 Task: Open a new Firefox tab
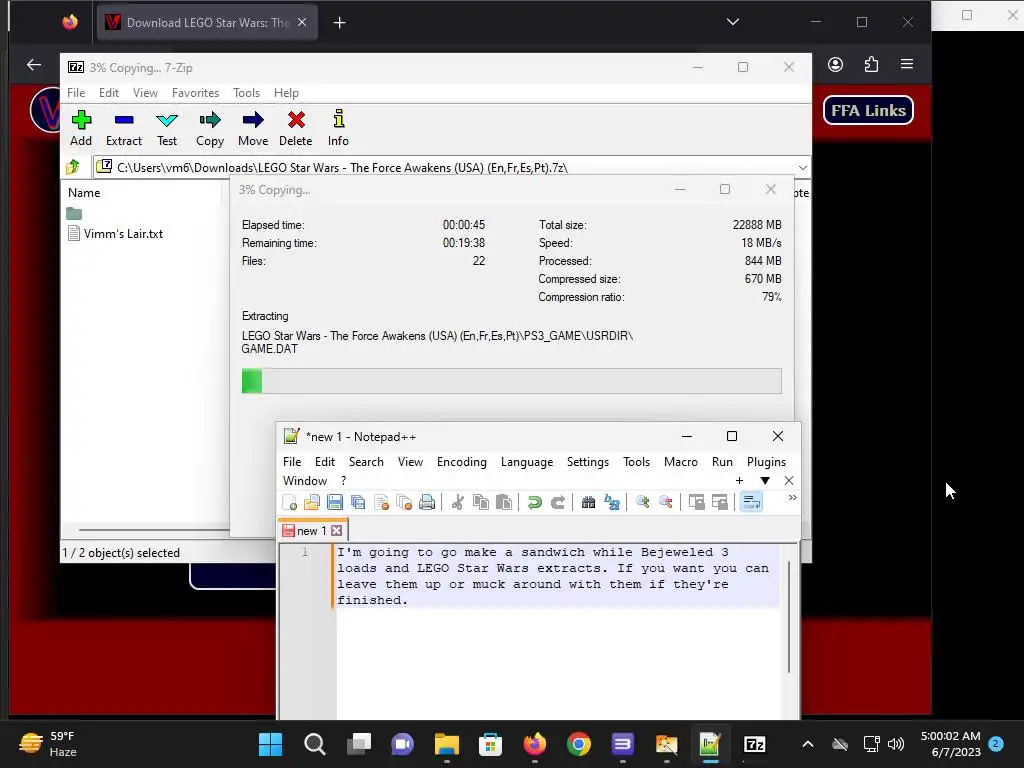[340, 23]
